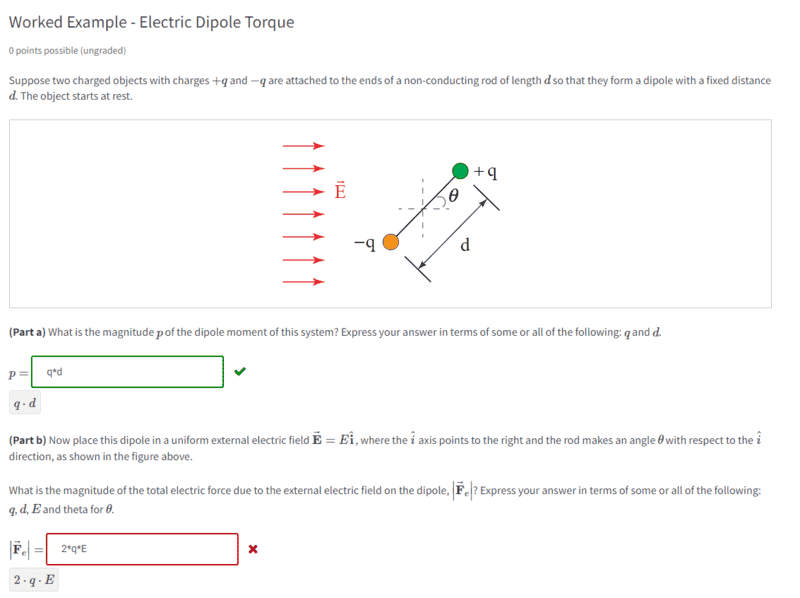
Task: Click the theta angle symbol in diagram
Action: [x=453, y=197]
